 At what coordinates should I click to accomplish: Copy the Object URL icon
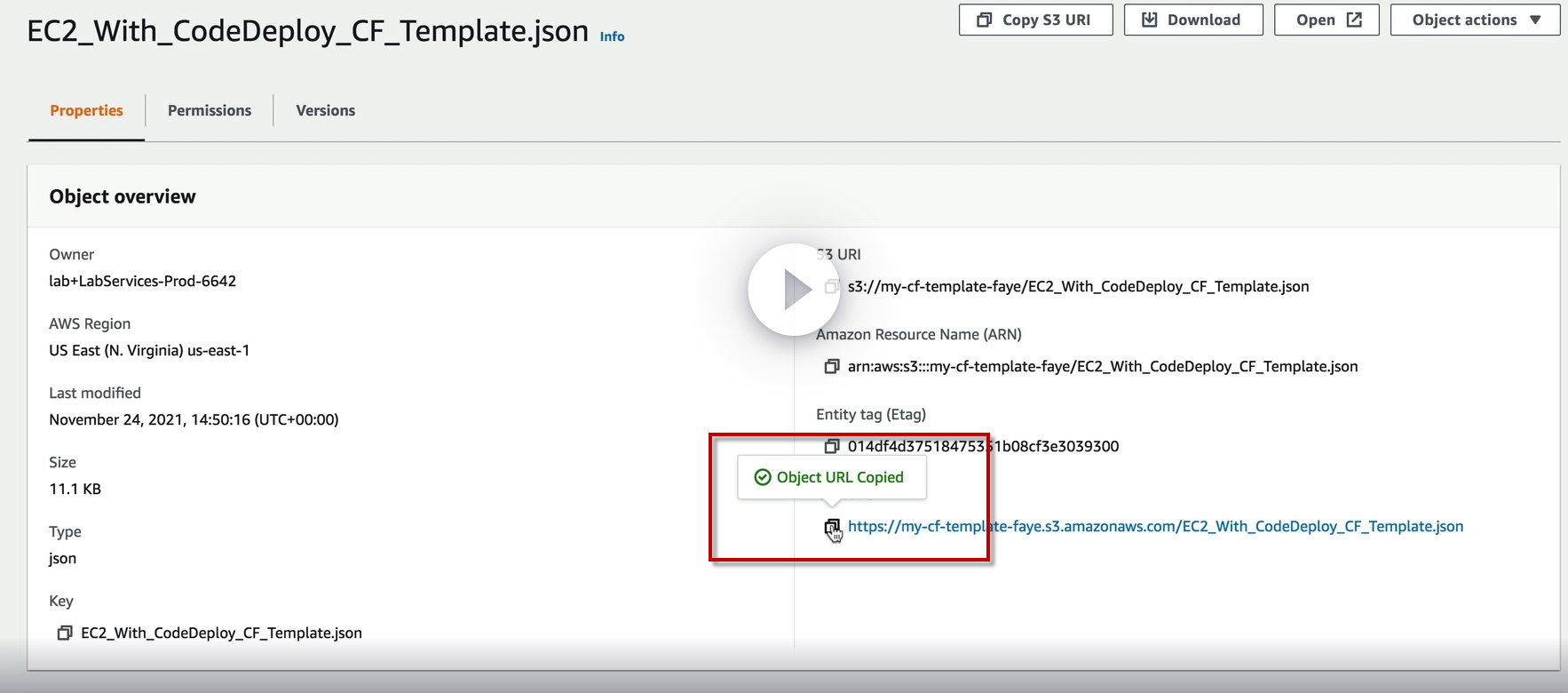click(x=832, y=527)
